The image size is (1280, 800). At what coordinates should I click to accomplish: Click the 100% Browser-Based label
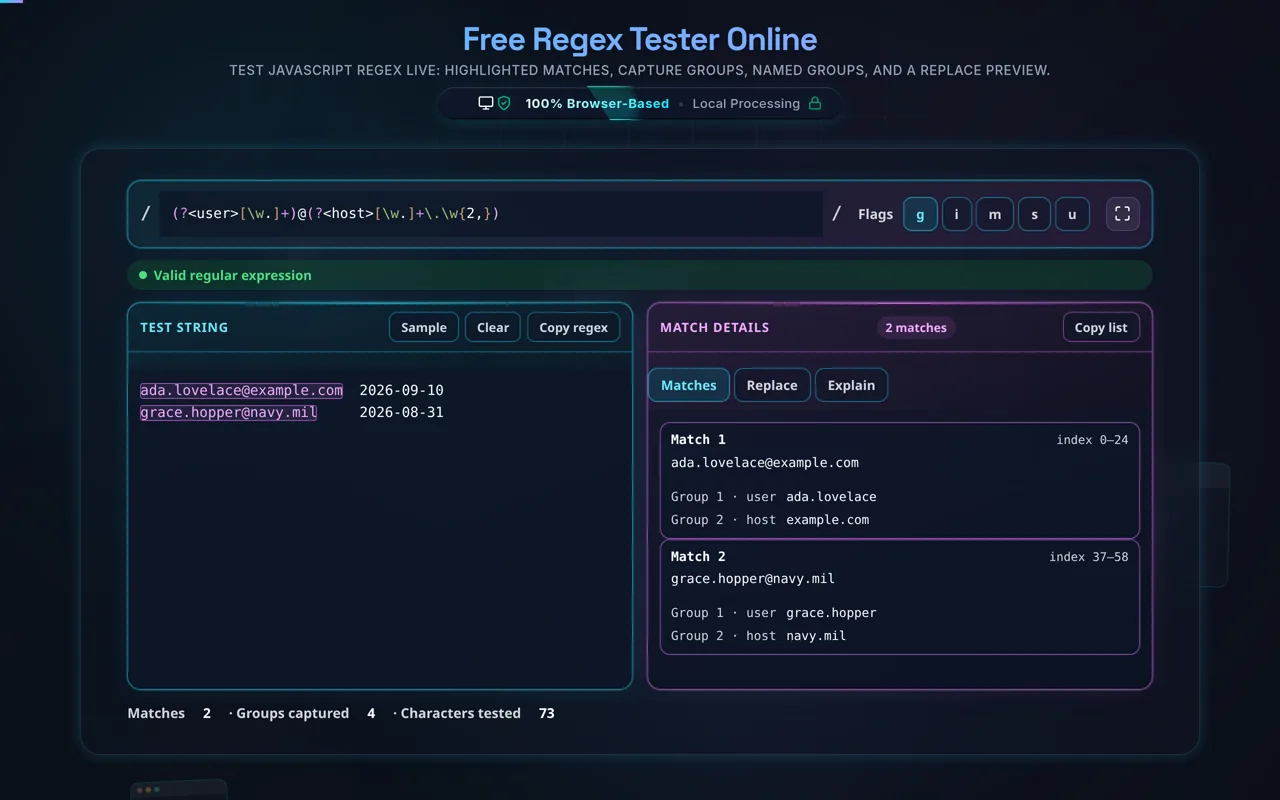[x=597, y=103]
